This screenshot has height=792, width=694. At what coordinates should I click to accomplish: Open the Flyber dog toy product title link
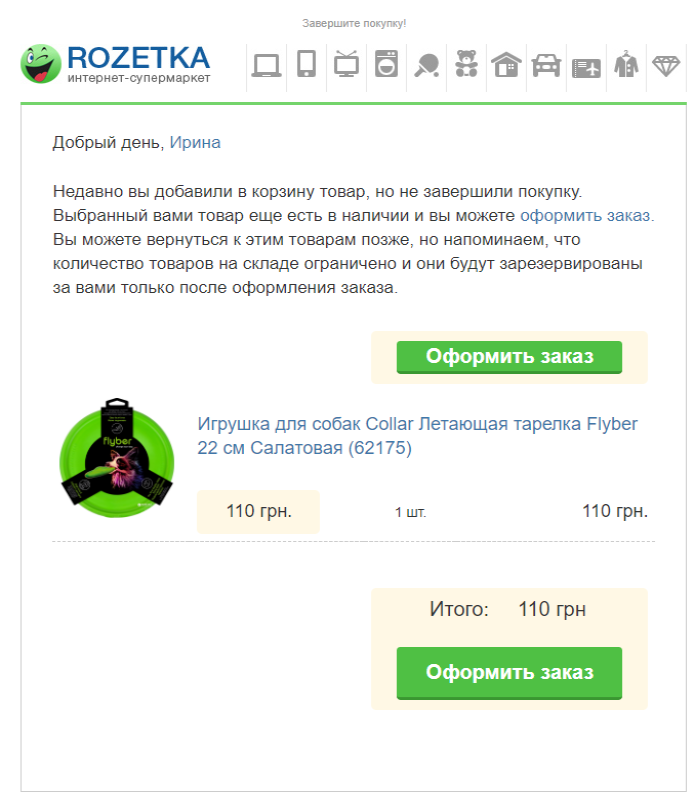pos(417,435)
